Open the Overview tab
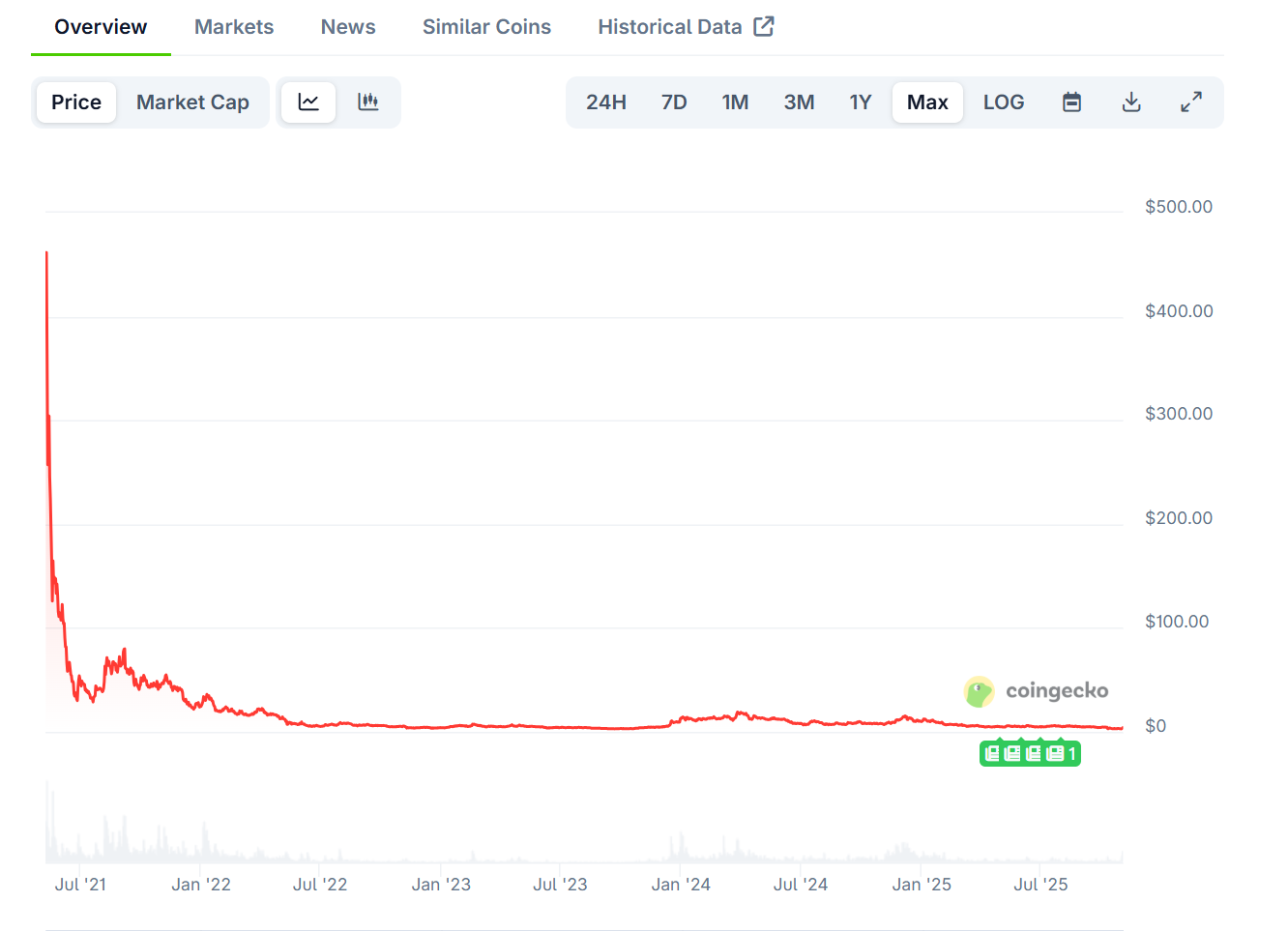This screenshot has height=931, width=1288. (101, 27)
